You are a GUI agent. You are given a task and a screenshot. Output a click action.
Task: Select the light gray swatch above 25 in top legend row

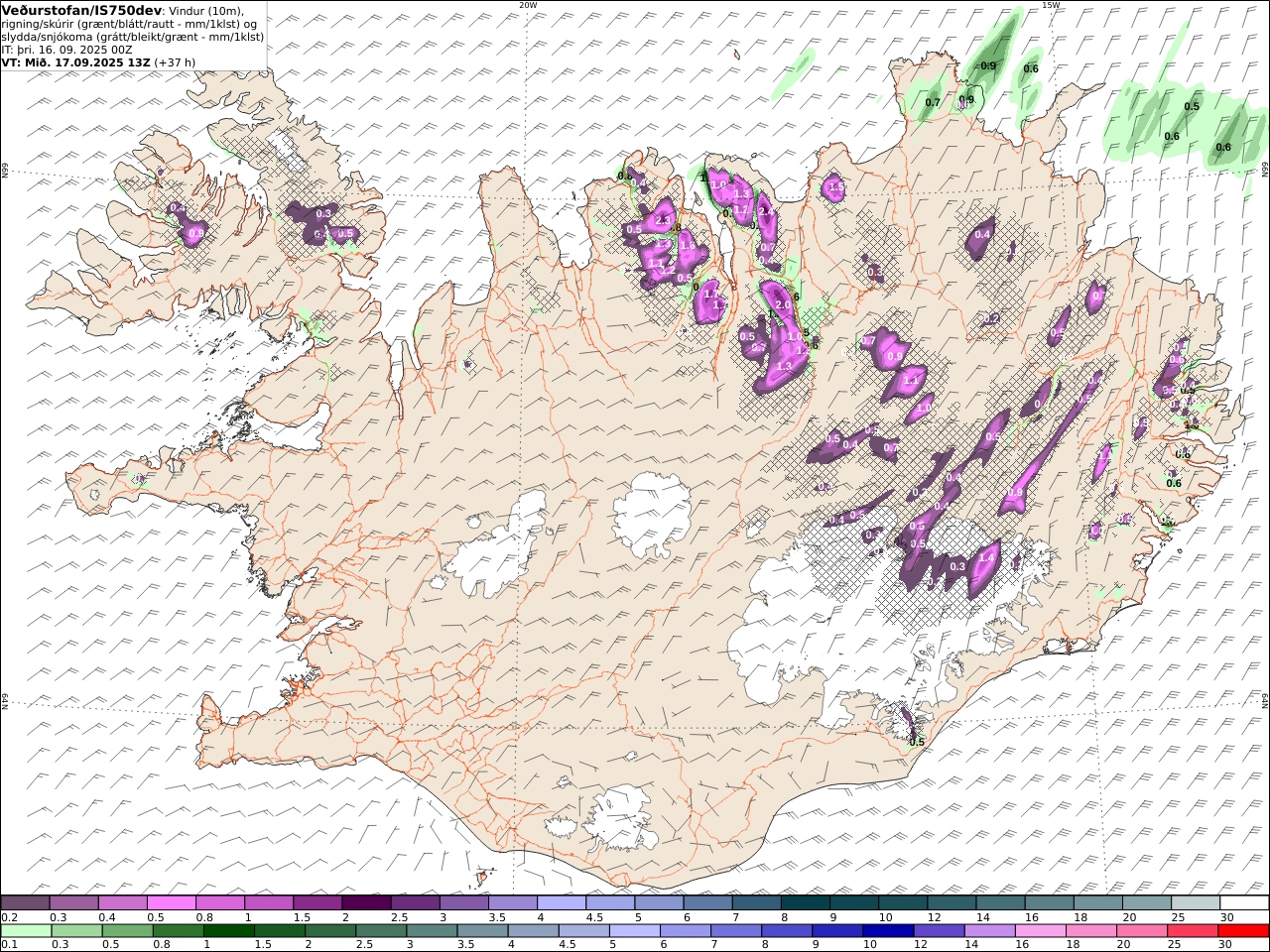1196,903
